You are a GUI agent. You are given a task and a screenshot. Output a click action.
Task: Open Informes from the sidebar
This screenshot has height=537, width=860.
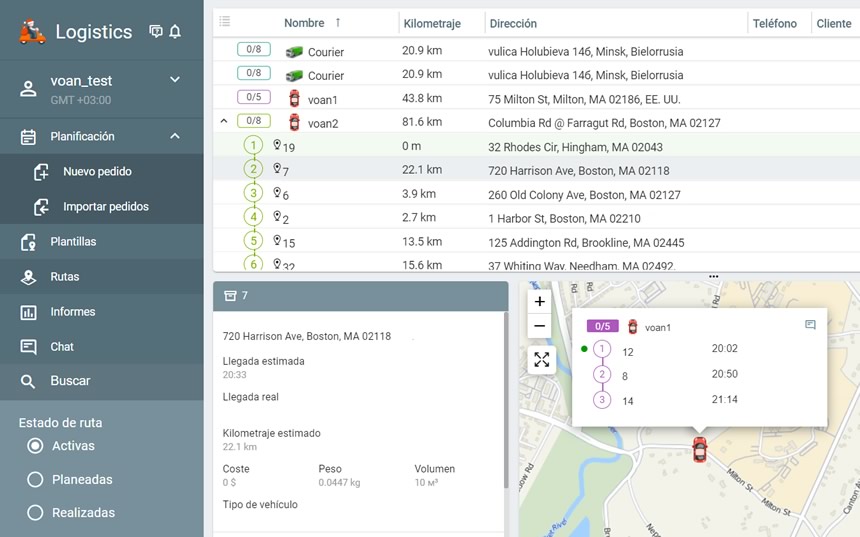[72, 312]
